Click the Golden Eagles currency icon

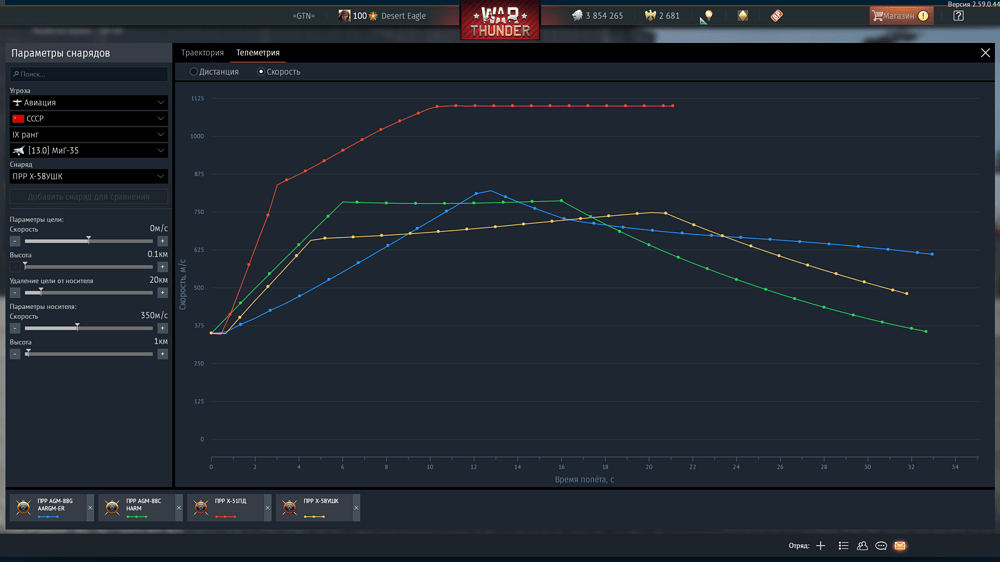click(x=651, y=16)
